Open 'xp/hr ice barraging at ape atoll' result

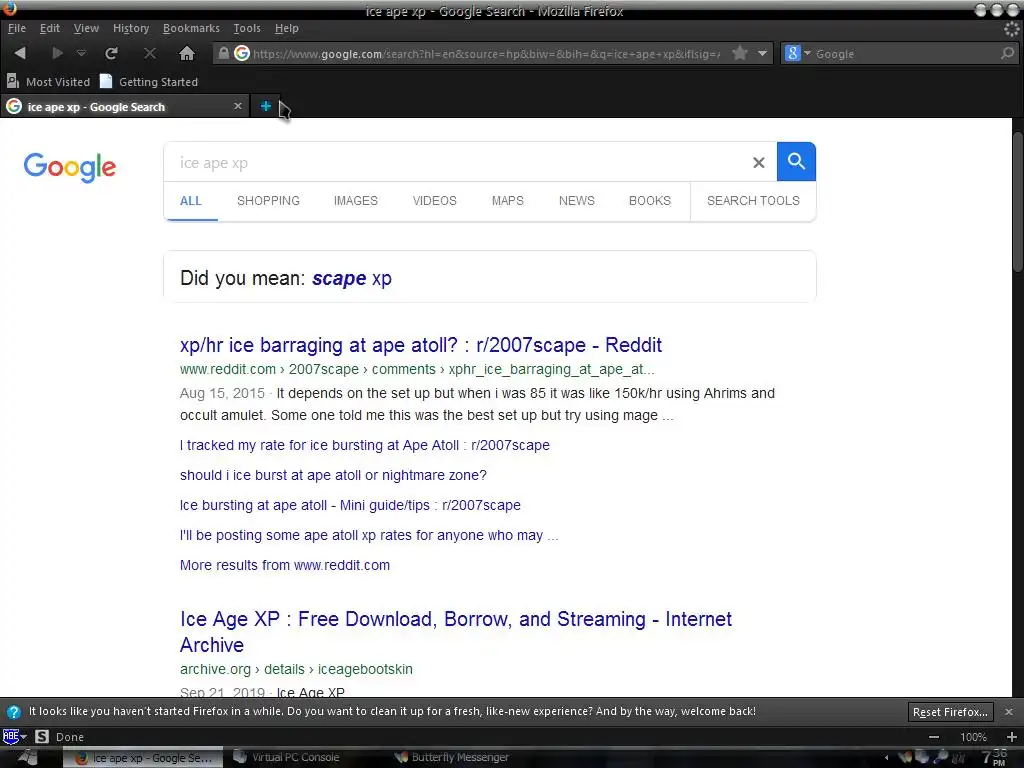[x=421, y=345]
